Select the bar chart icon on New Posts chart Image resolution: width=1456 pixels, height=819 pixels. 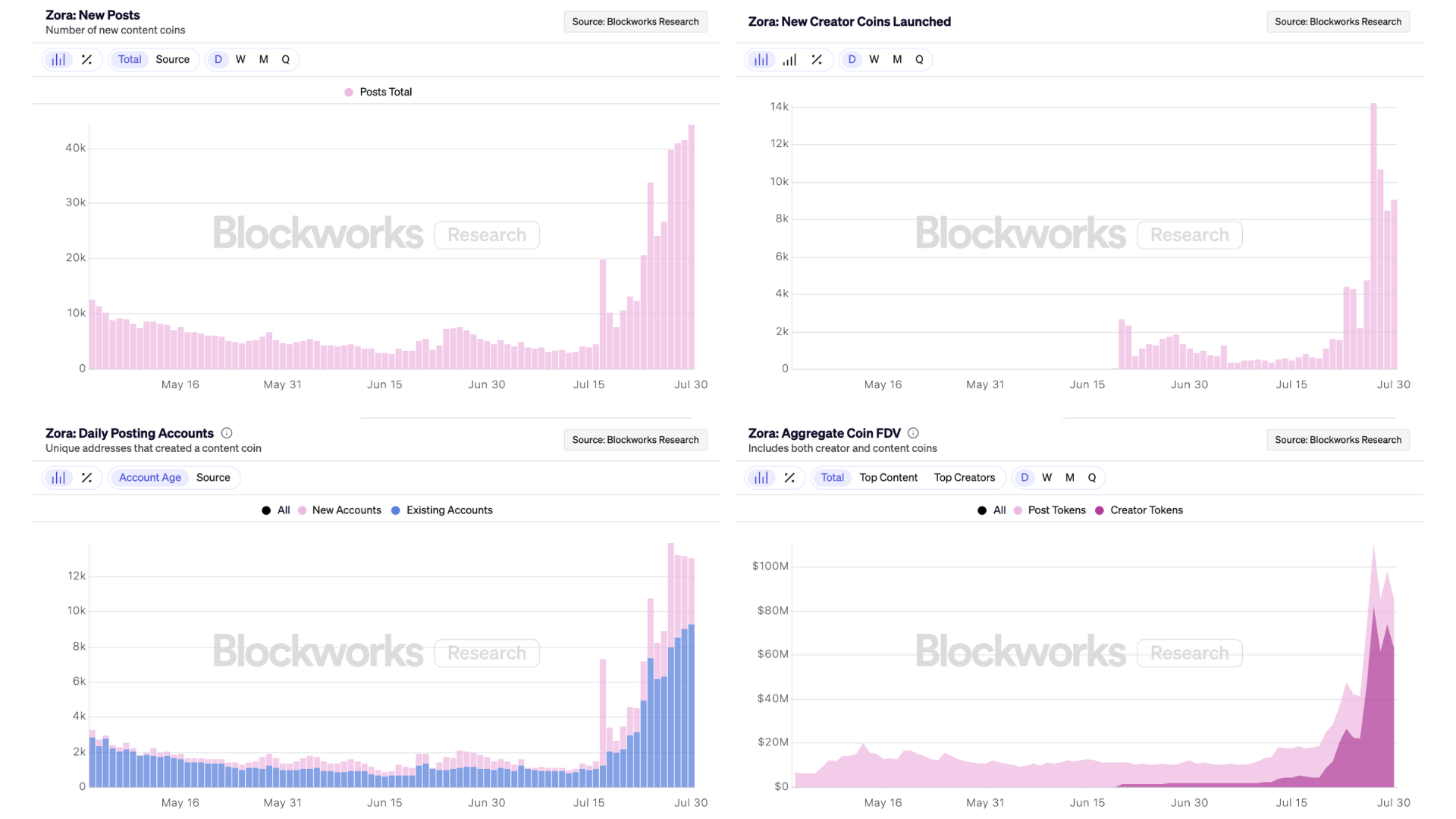point(58,58)
